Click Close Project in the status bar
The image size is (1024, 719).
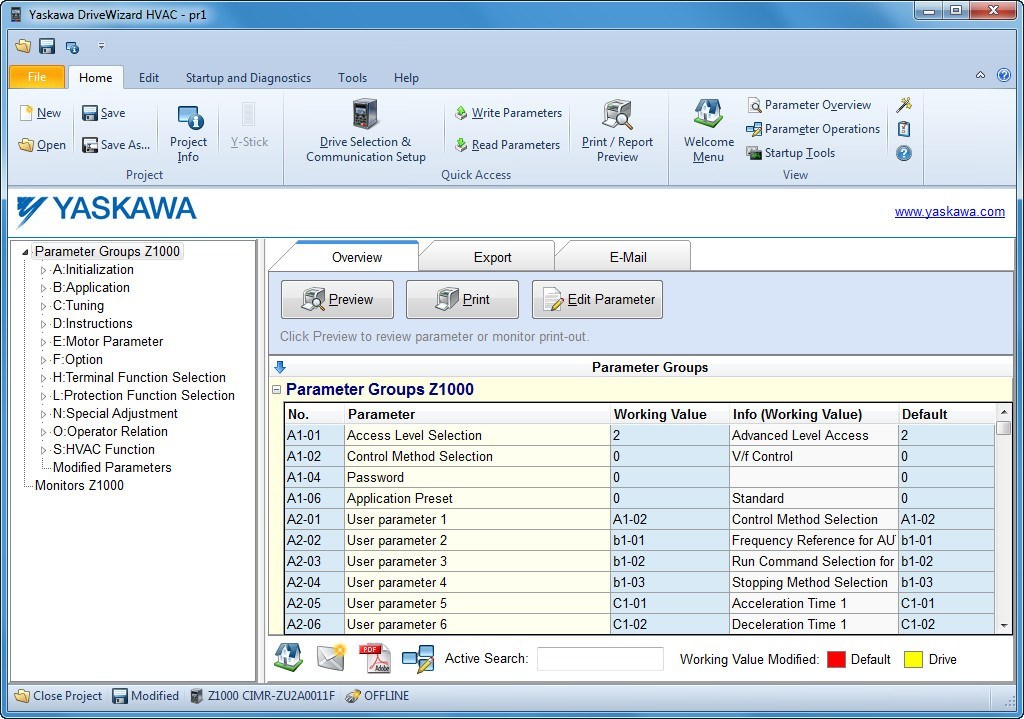(x=59, y=696)
